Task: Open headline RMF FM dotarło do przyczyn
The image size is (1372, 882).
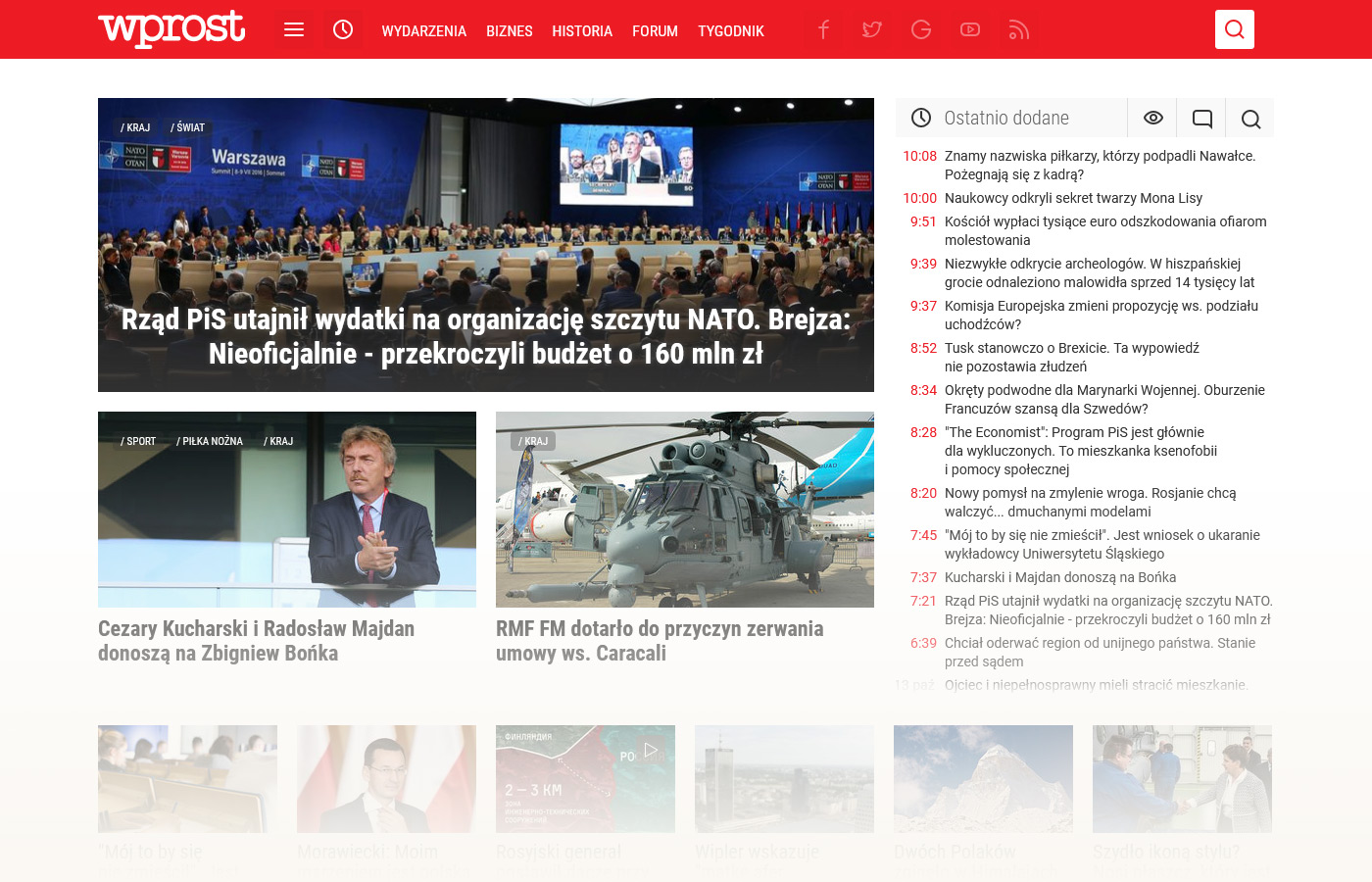Action: tap(660, 641)
